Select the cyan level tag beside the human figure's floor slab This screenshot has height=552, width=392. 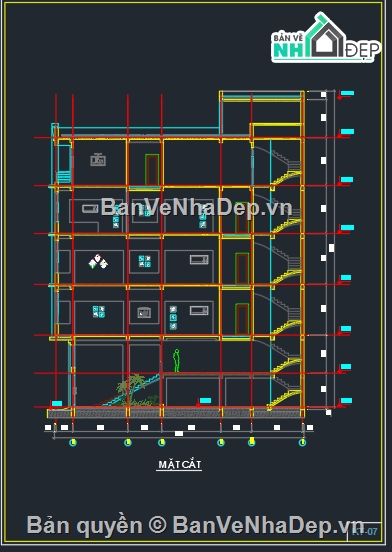tap(346, 366)
